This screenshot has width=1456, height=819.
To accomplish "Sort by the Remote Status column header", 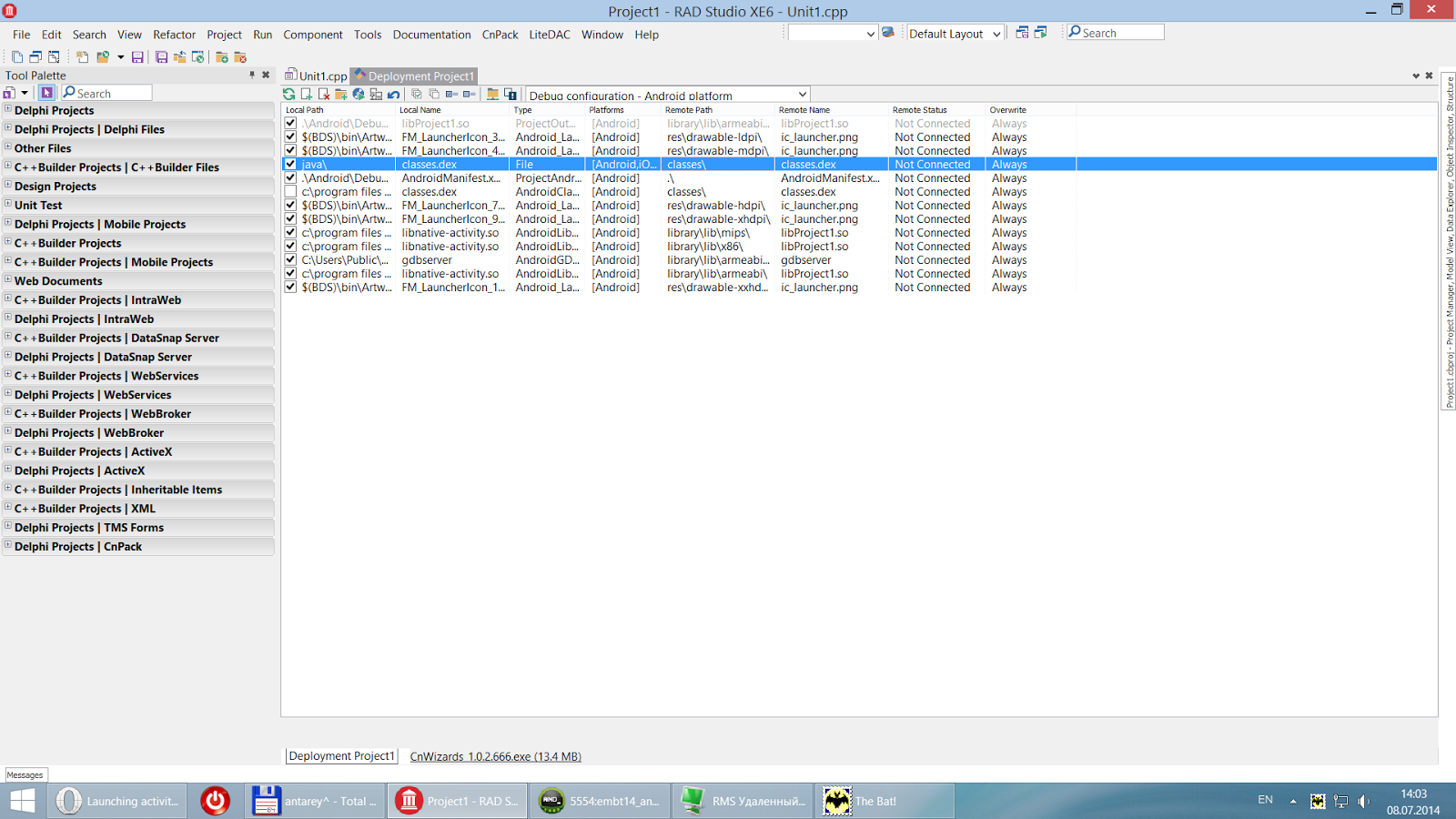I will point(937,110).
